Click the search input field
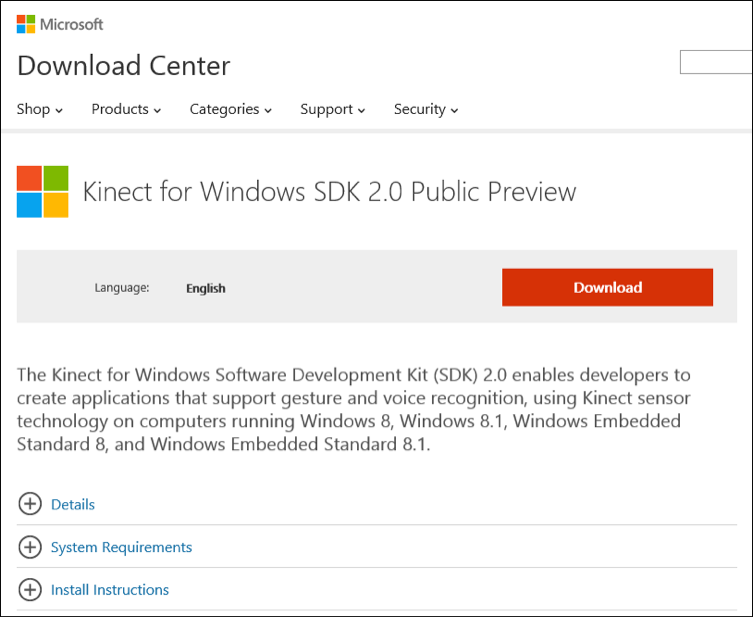Viewport: 754px width, 618px height. (x=716, y=62)
